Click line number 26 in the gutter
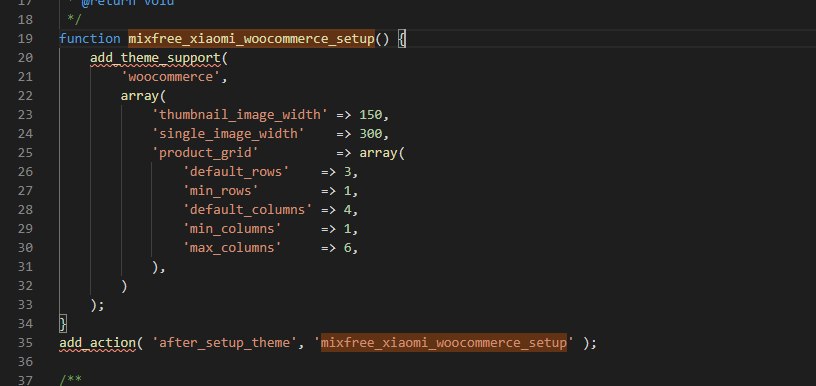The image size is (816, 386). pos(25,172)
